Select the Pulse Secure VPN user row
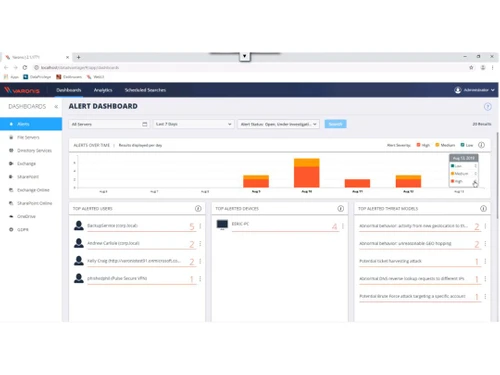The width and height of the screenshot is (500, 375). (x=134, y=278)
